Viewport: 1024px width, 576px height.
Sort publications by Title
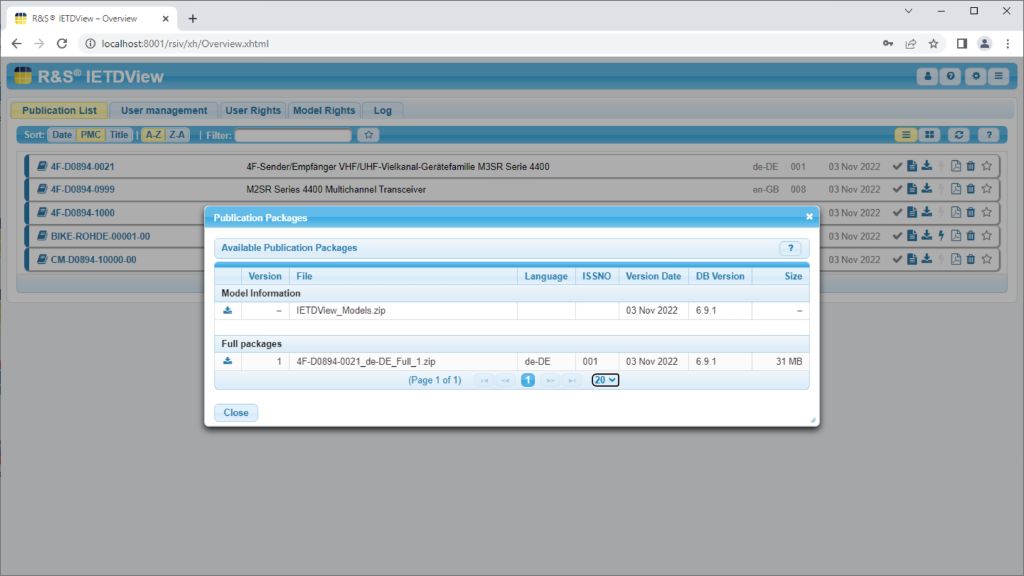(x=119, y=135)
